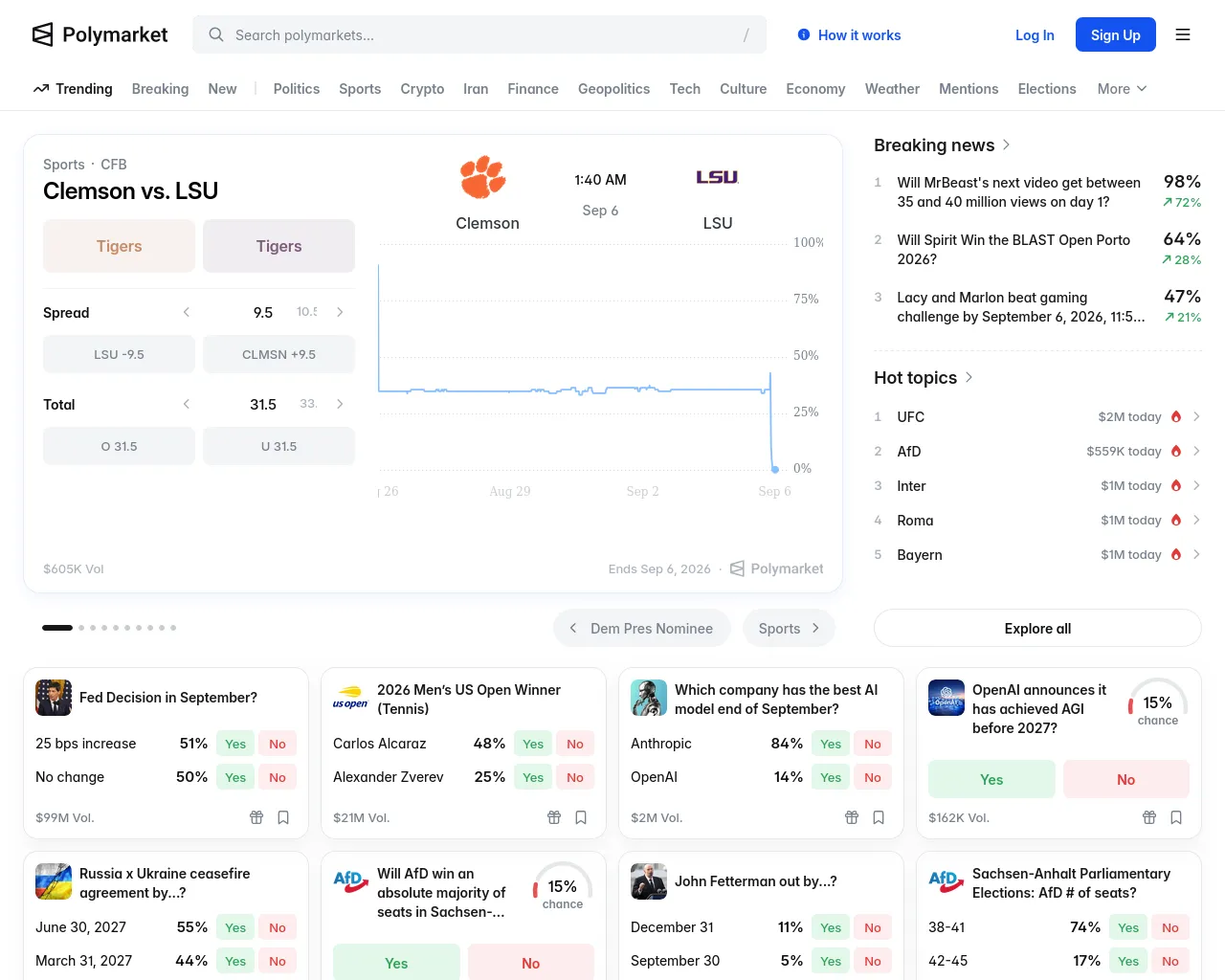Click the John Fetterman photo thumbnail

point(649,881)
